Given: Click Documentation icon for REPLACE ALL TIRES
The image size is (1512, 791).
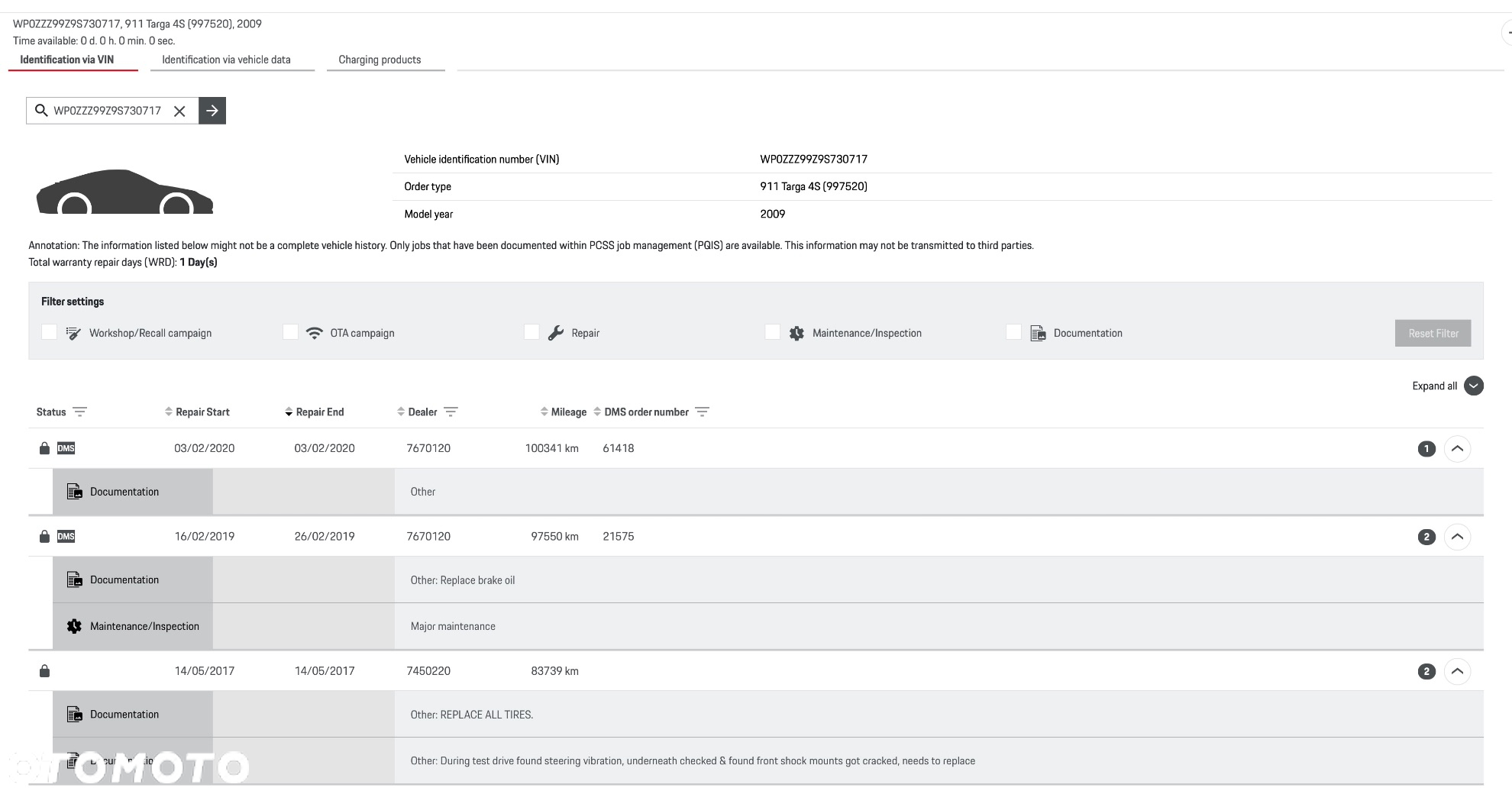Looking at the screenshot, I should click(74, 715).
